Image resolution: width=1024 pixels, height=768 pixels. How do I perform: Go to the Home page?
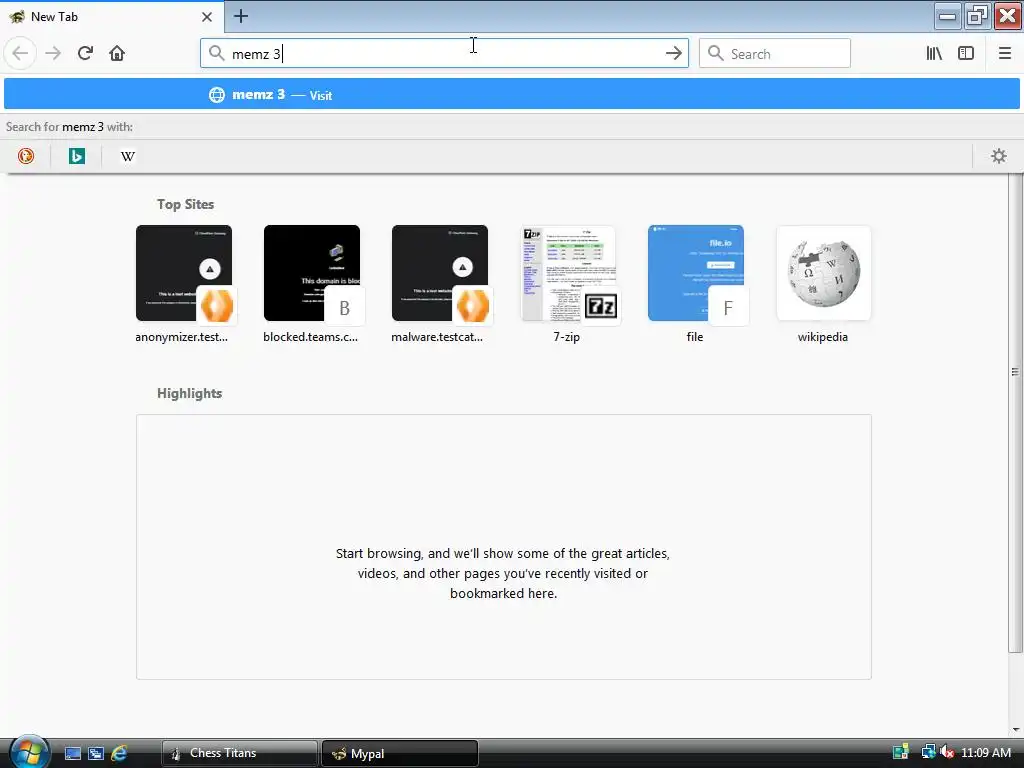(x=117, y=54)
